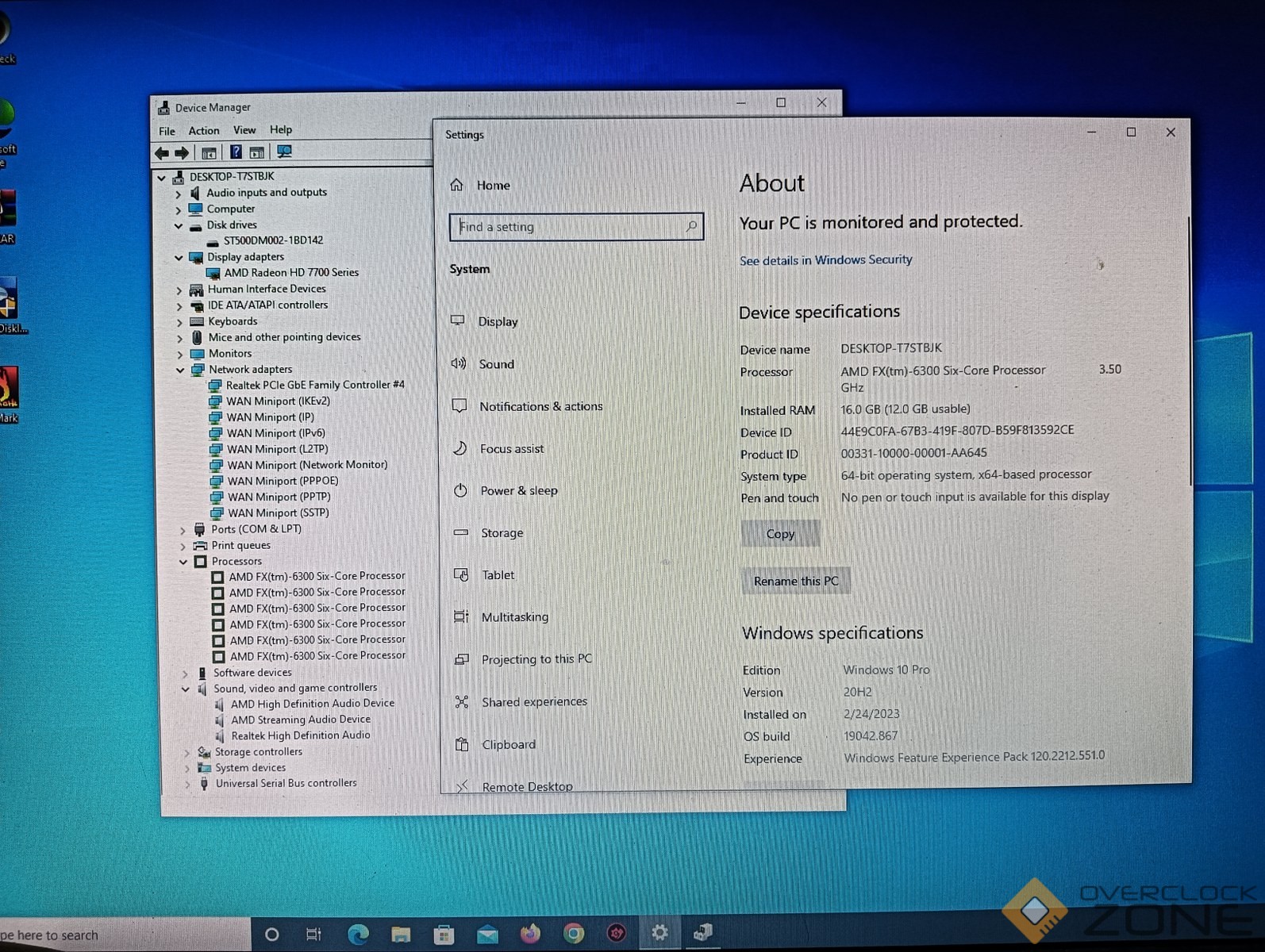Click the Device ID value 44E9C0FA-67B3-419F-807D-B59F813592CE
The height and width of the screenshot is (952, 1265).
tap(957, 430)
